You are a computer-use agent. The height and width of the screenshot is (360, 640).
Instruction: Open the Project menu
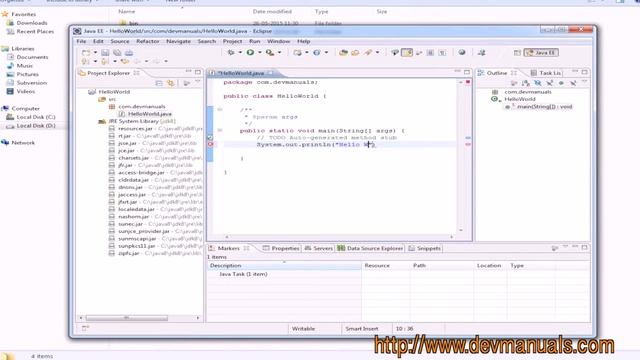click(x=232, y=41)
